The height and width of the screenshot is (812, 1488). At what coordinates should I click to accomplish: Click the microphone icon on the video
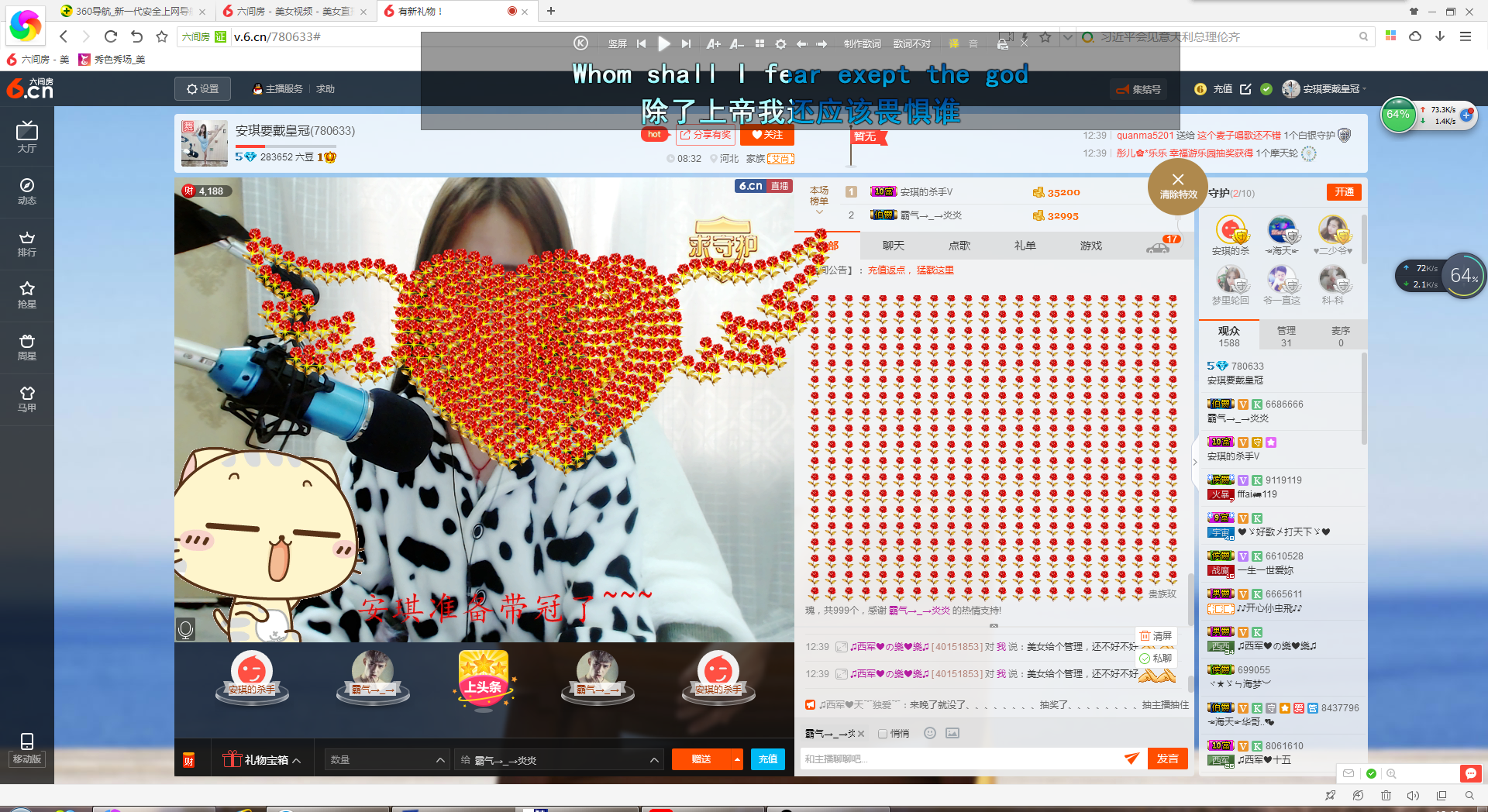[x=186, y=629]
